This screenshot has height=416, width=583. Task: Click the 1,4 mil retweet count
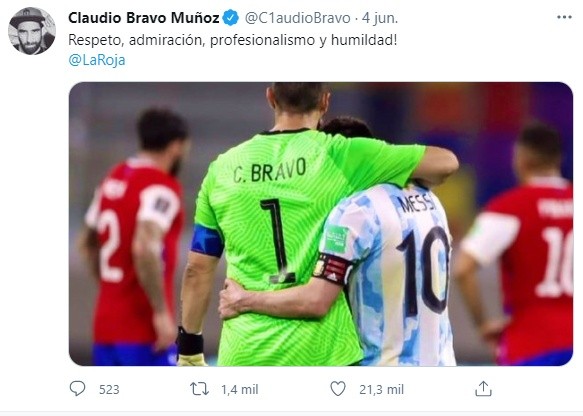(x=239, y=389)
